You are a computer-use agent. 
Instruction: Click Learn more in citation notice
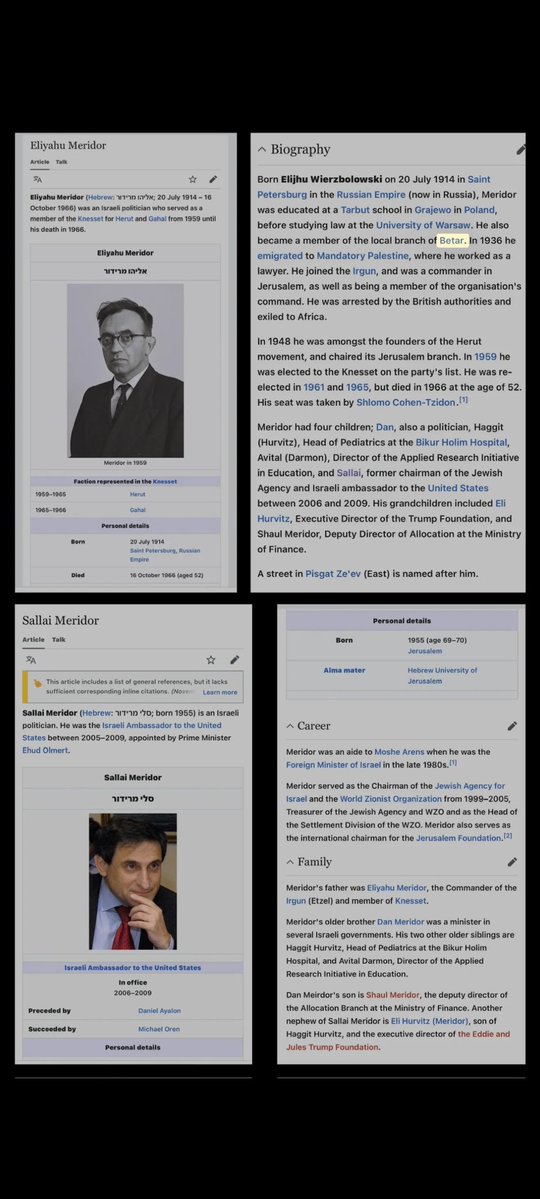pos(220,692)
